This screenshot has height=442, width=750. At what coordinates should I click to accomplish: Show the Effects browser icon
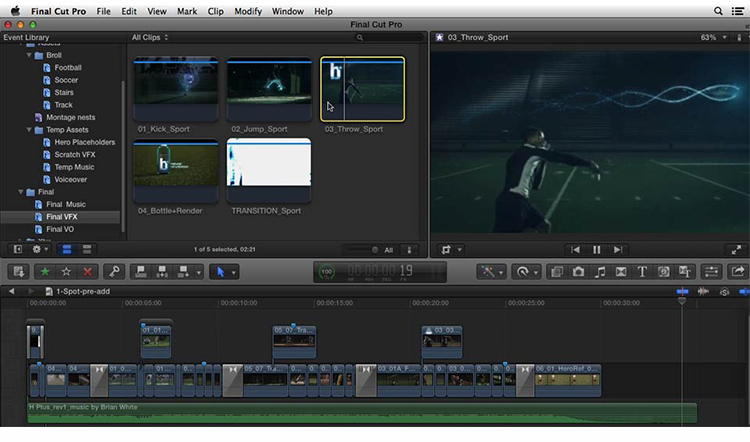click(557, 272)
